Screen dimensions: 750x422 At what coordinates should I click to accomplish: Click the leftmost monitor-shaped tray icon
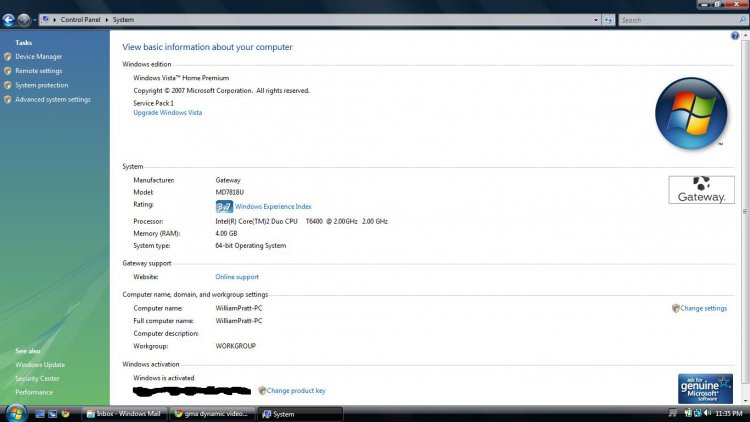pos(673,413)
